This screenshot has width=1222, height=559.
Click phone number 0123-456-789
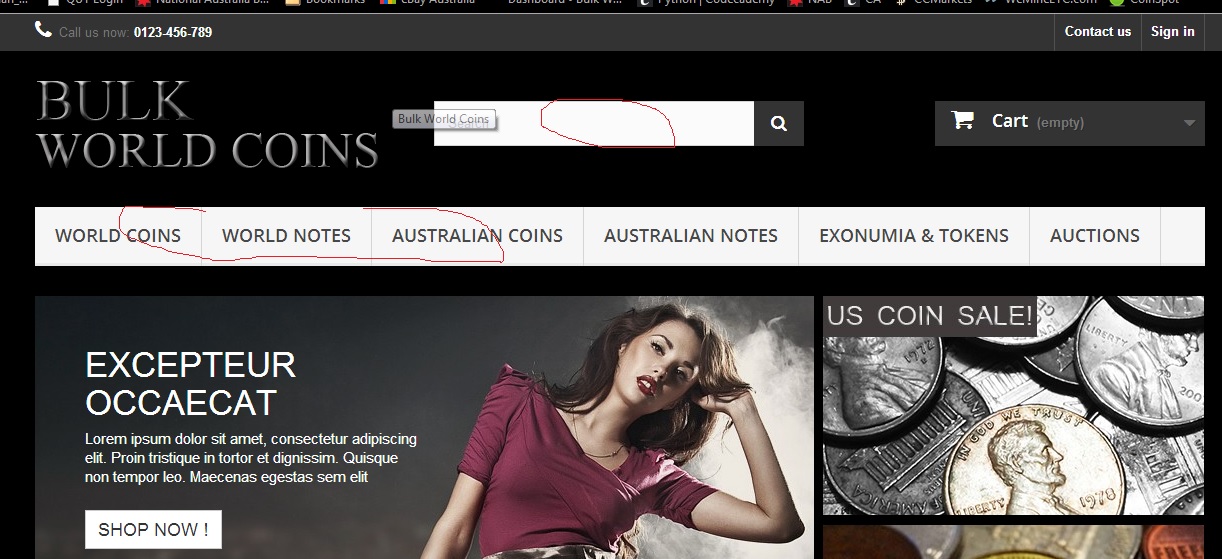click(173, 32)
